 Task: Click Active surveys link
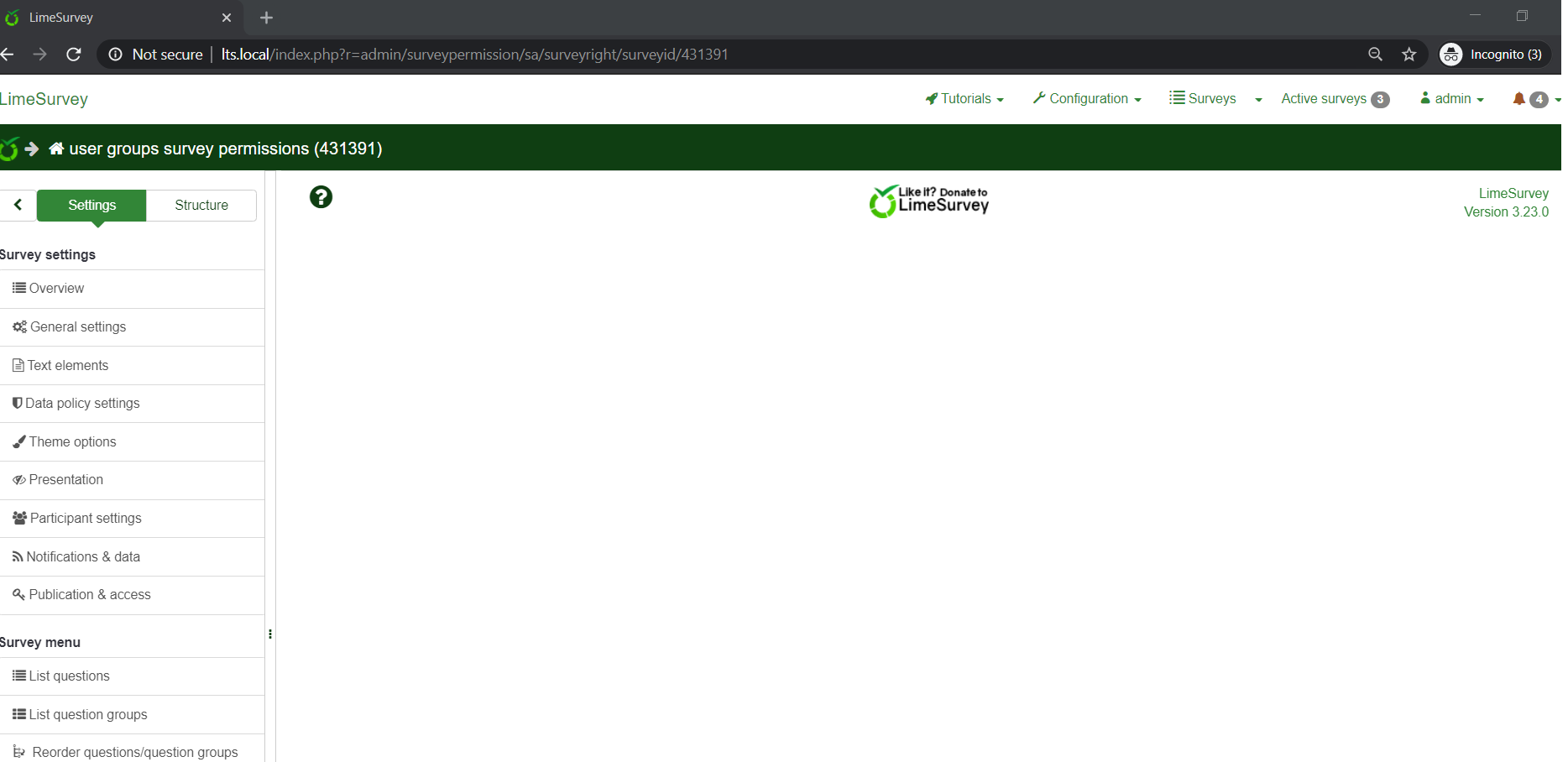coord(1335,99)
